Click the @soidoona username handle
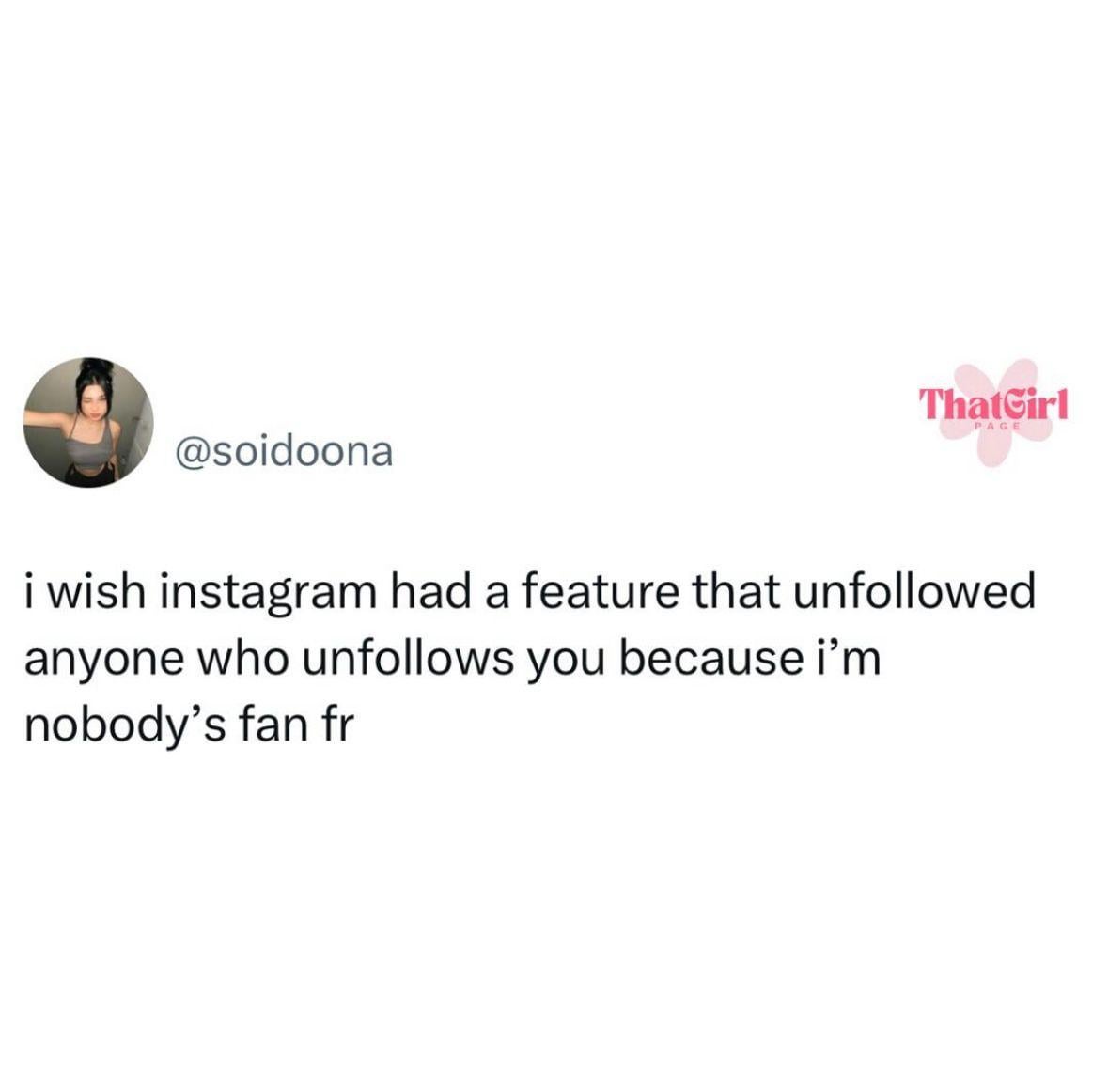This screenshot has height=1092, width=1108. pos(284,452)
